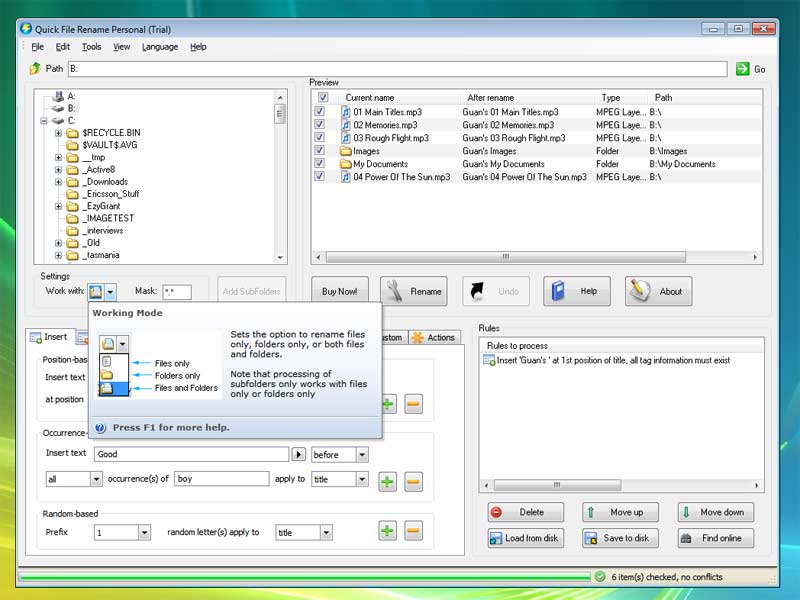The width and height of the screenshot is (800, 600).
Task: Open Help with the book icon
Action: click(577, 291)
